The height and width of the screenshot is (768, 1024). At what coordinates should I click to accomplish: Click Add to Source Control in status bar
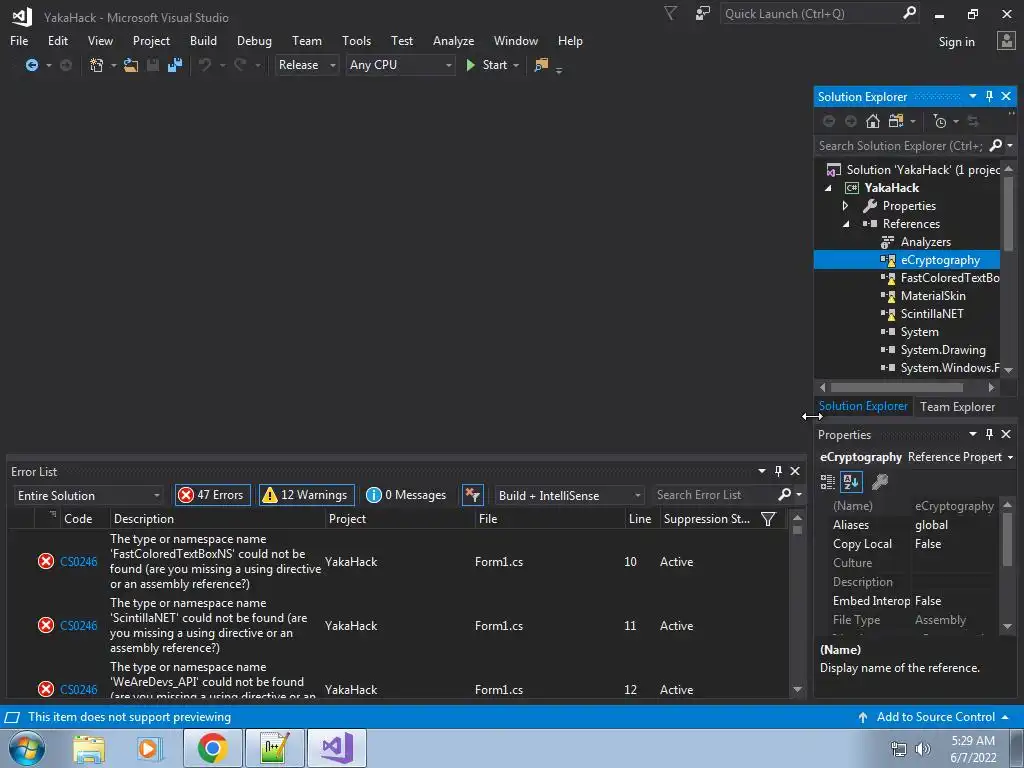[935, 717]
